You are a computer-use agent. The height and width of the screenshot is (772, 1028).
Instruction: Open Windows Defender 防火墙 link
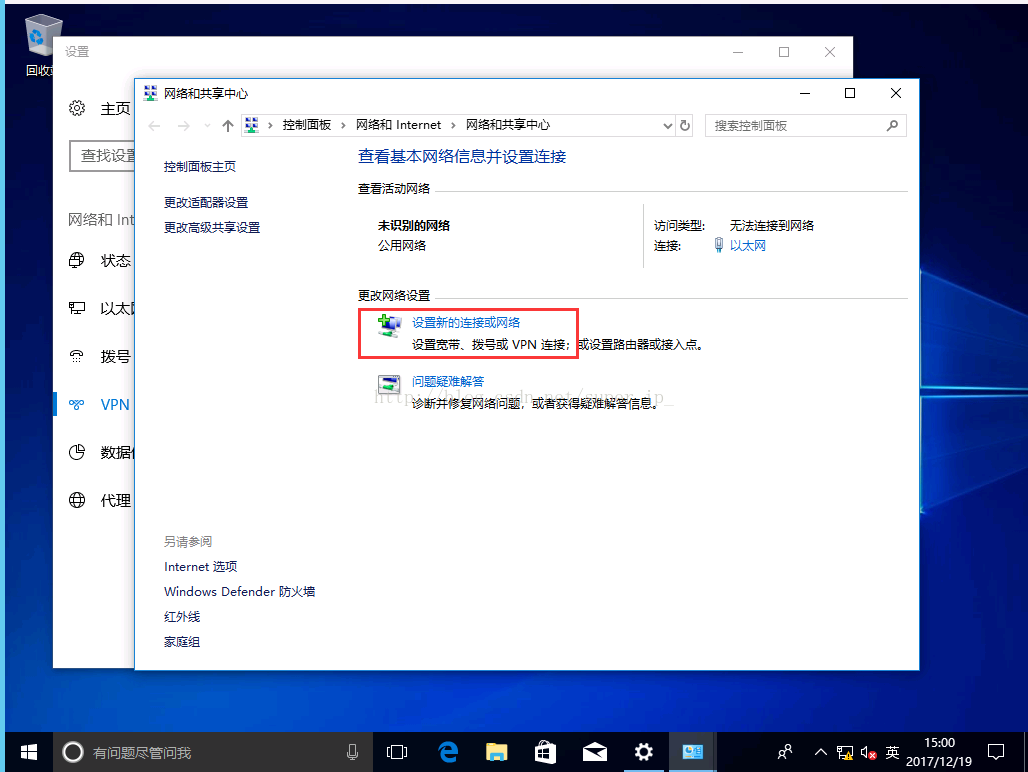(x=239, y=592)
